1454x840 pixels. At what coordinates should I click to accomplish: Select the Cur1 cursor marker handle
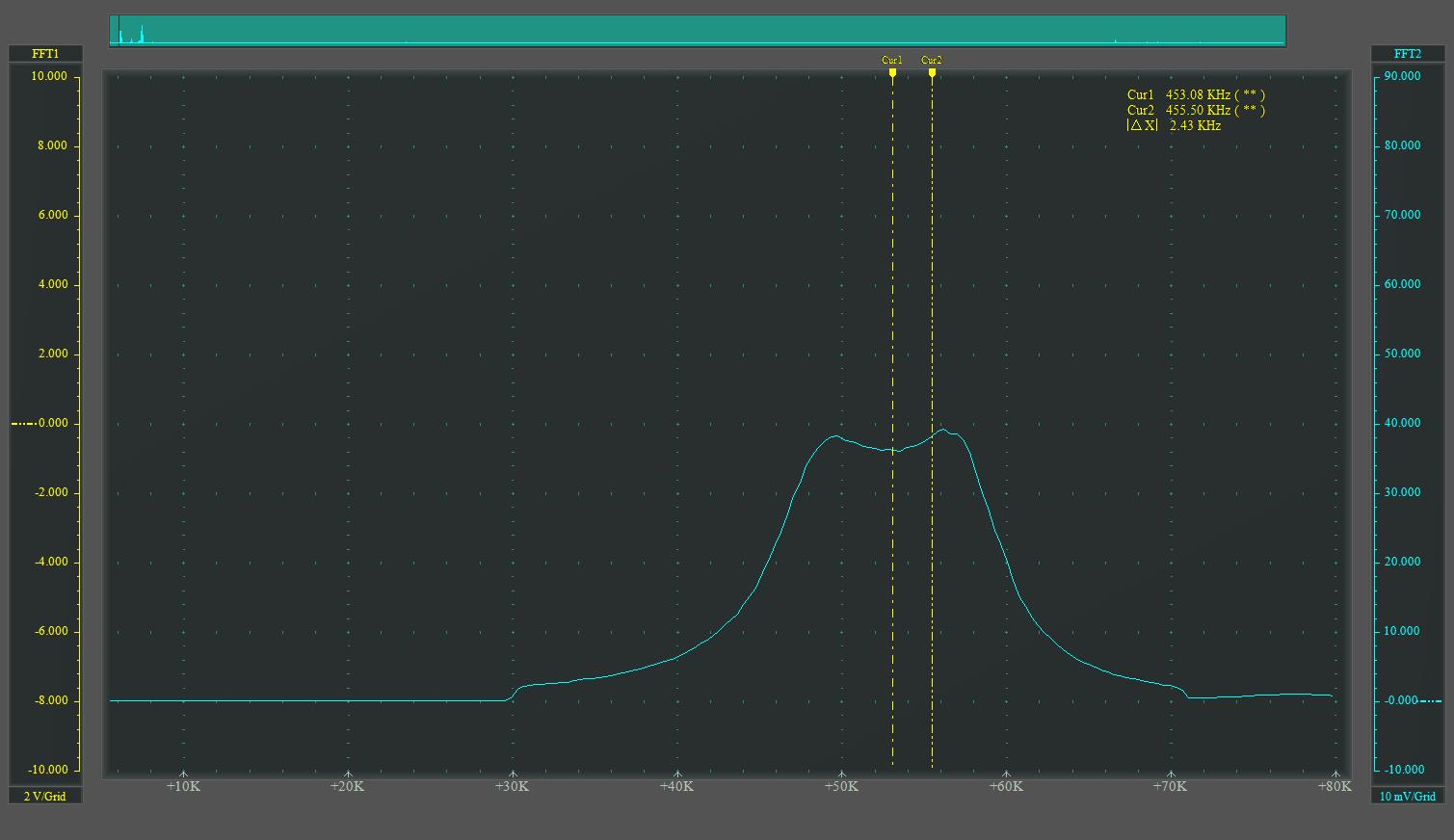tap(892, 72)
